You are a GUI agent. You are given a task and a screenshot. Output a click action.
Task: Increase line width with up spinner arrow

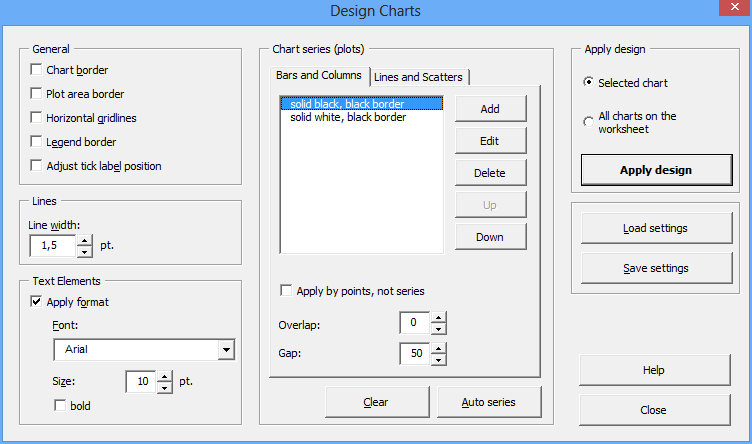click(x=84, y=240)
